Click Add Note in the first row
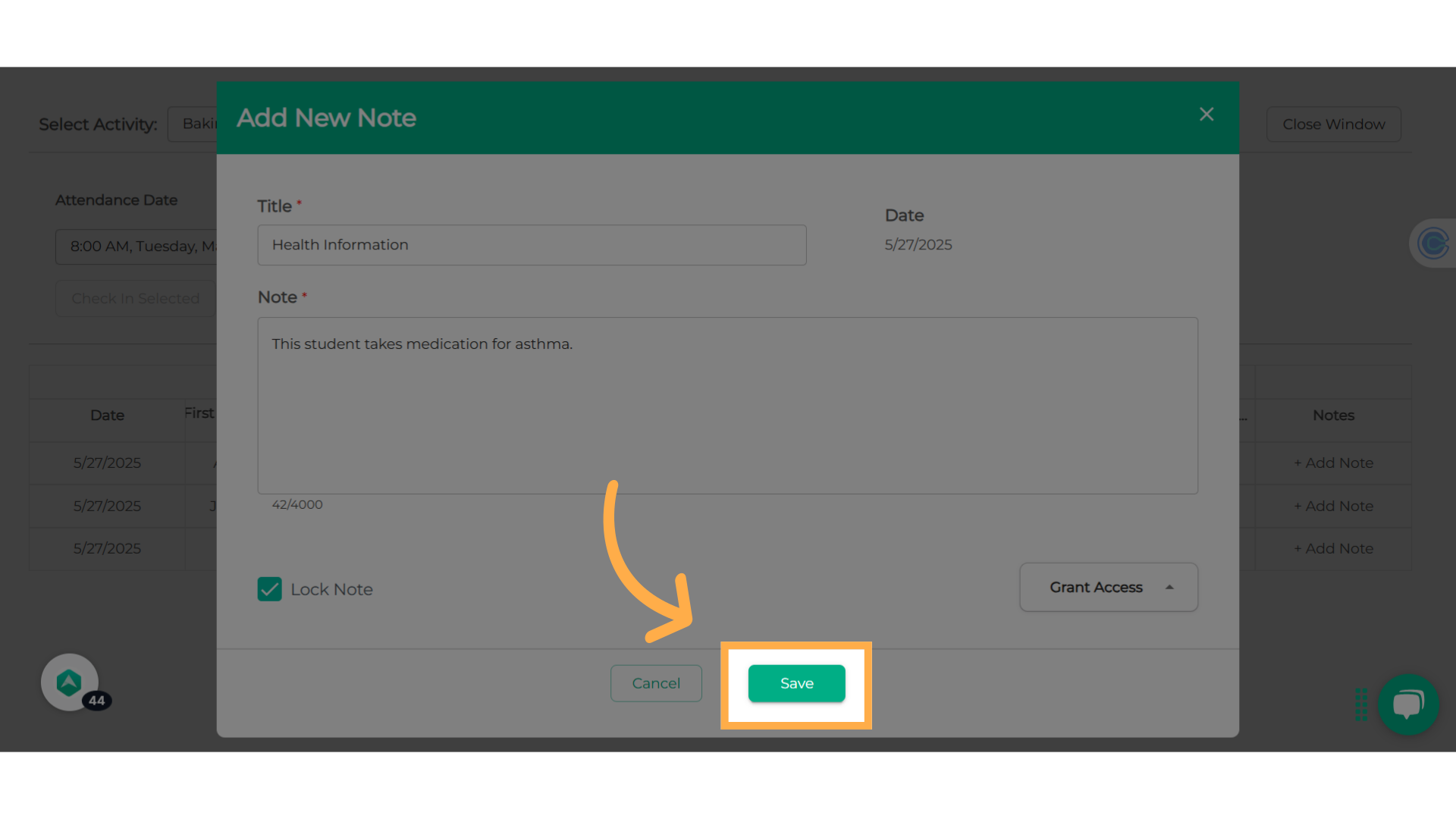Screen dimensions: 1456x819 1333,463
